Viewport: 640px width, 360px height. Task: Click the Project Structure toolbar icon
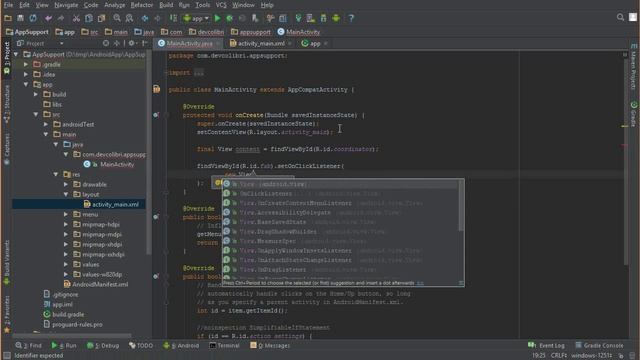pyautogui.click(x=283, y=18)
